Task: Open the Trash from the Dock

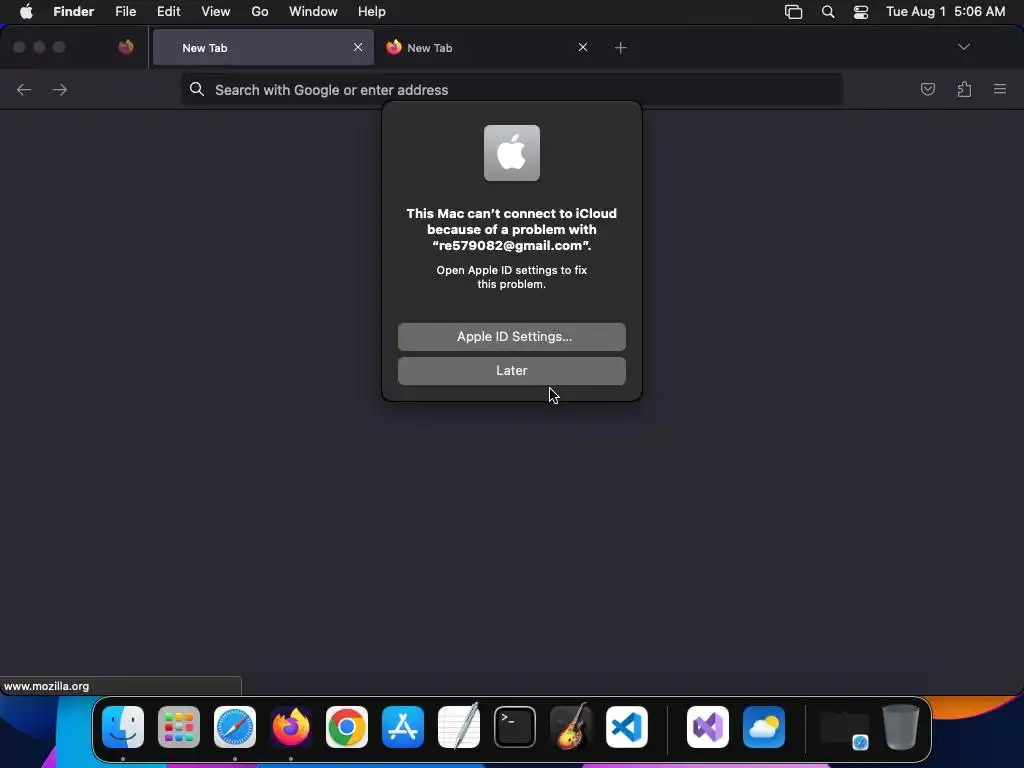Action: coord(901,726)
